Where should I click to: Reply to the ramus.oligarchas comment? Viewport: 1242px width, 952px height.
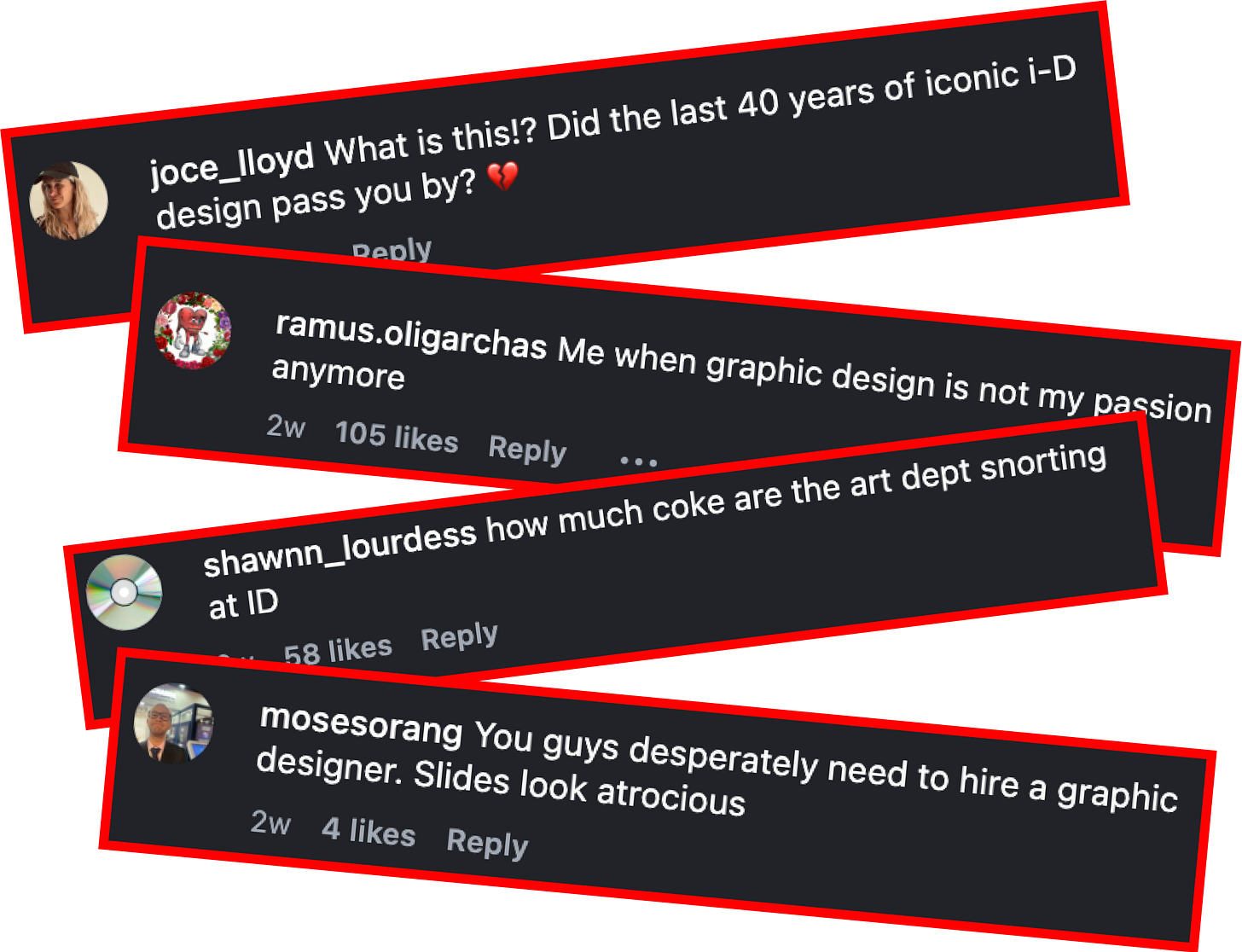(527, 449)
